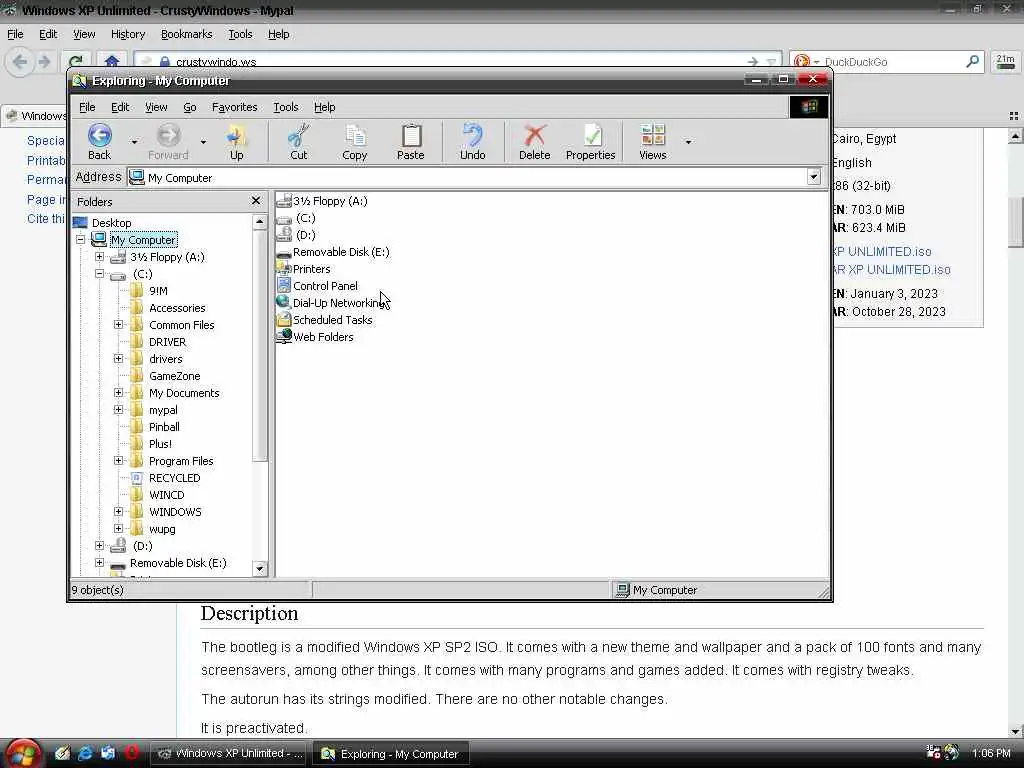Click the Folders pane scroll down arrow
1024x768 pixels.
(259, 568)
